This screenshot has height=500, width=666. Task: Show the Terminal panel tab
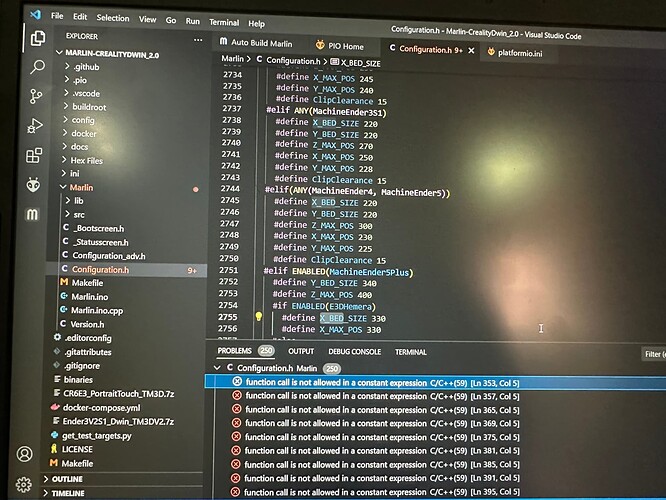coord(410,352)
